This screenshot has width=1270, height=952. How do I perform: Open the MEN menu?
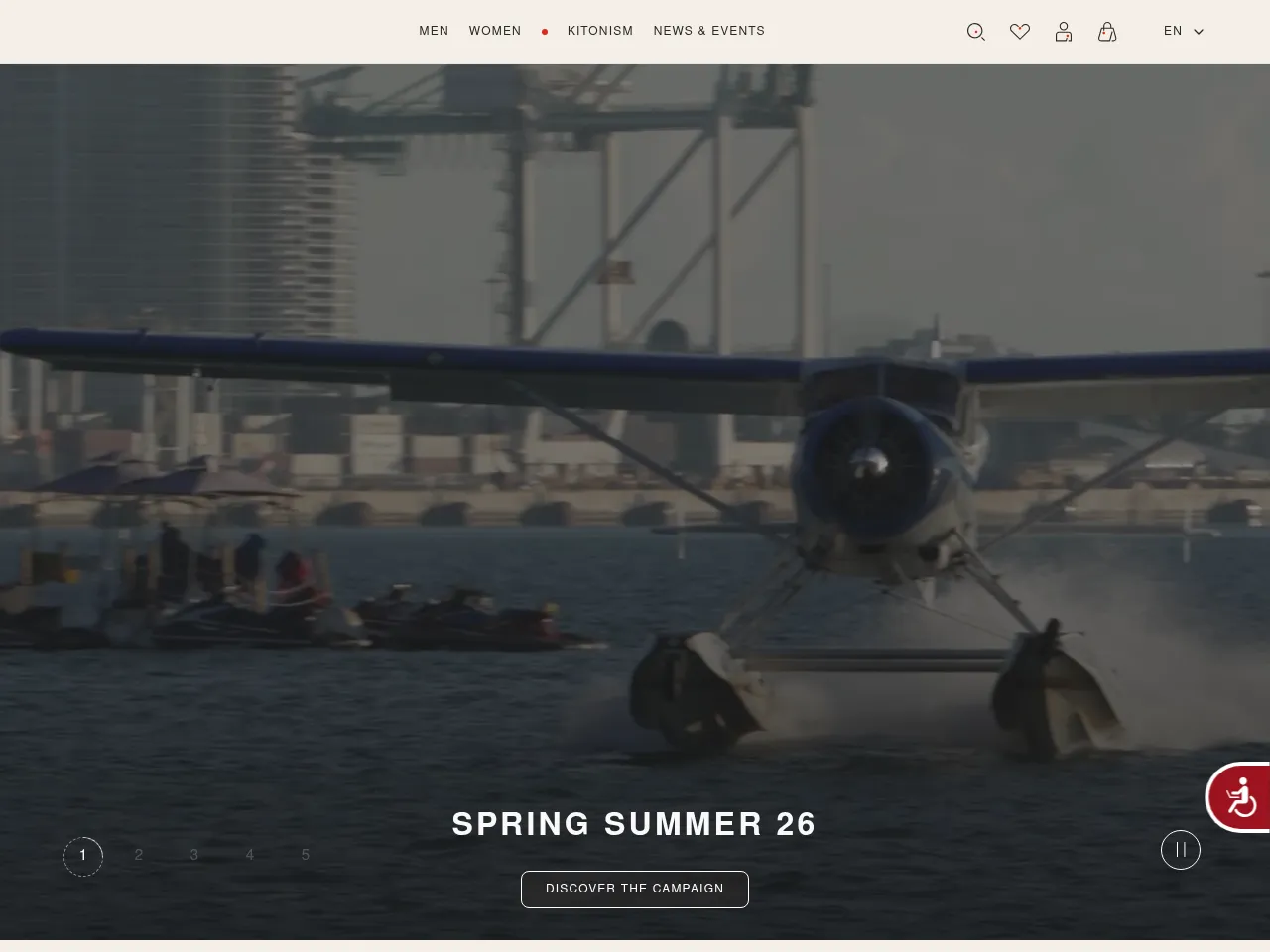point(434,31)
